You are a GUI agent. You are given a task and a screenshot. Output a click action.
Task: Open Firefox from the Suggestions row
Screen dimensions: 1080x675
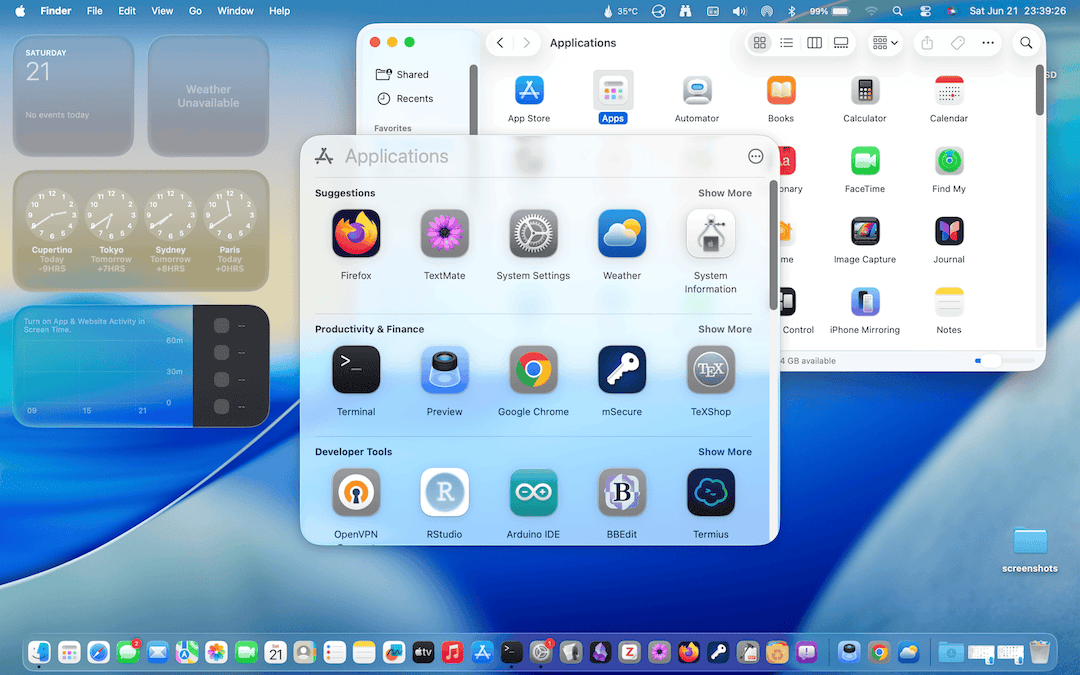tap(356, 235)
